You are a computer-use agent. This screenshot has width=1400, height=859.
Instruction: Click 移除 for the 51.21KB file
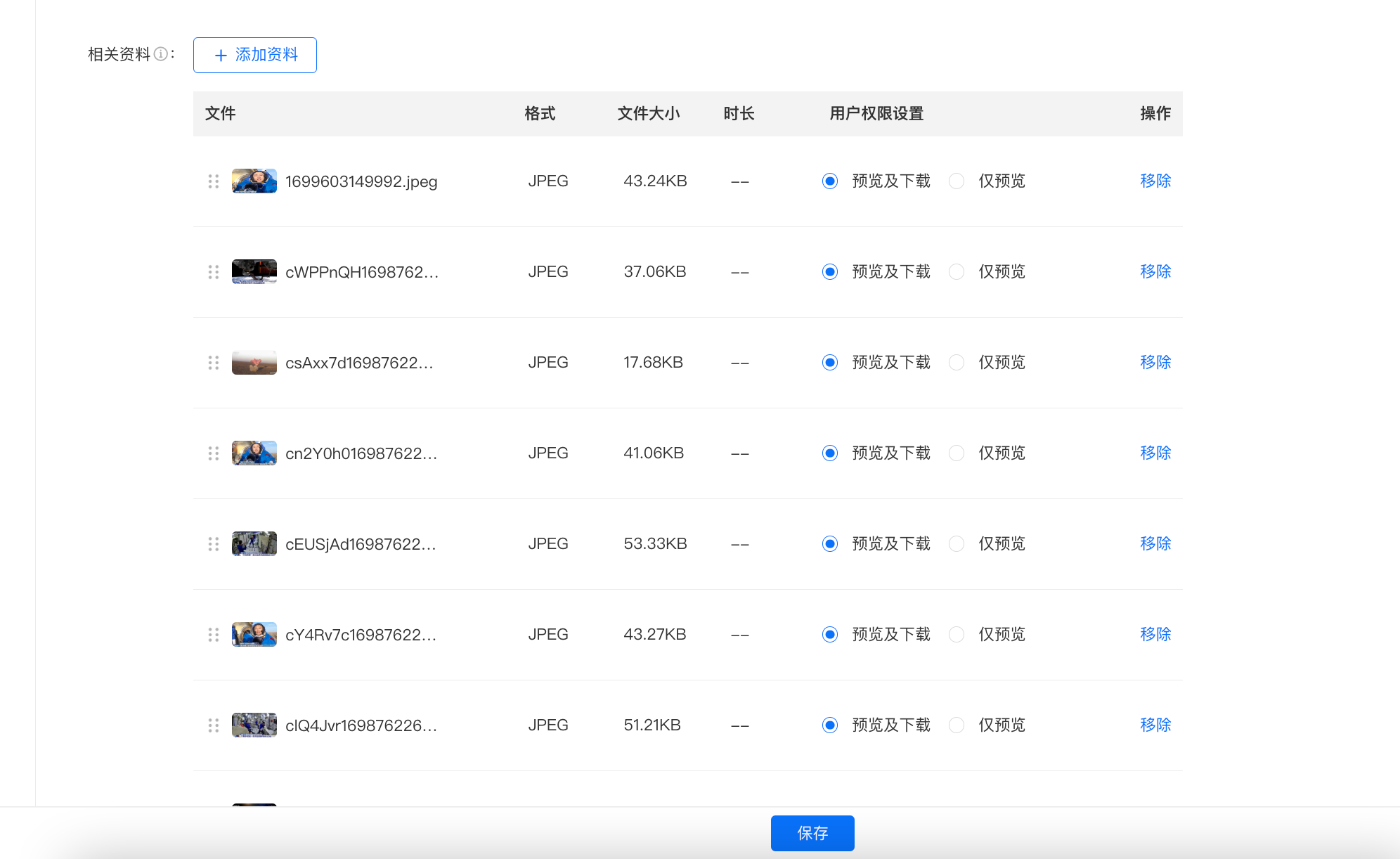[1155, 725]
